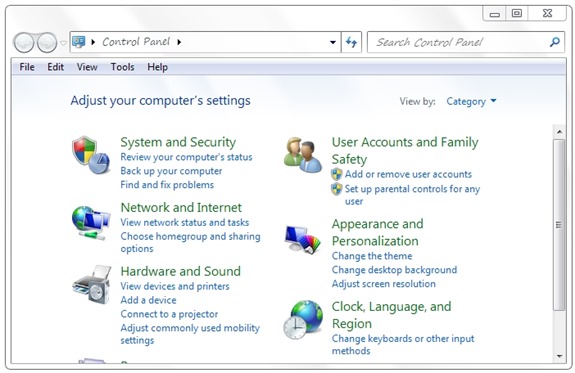Open Appearance and Personalization category

coord(377,232)
